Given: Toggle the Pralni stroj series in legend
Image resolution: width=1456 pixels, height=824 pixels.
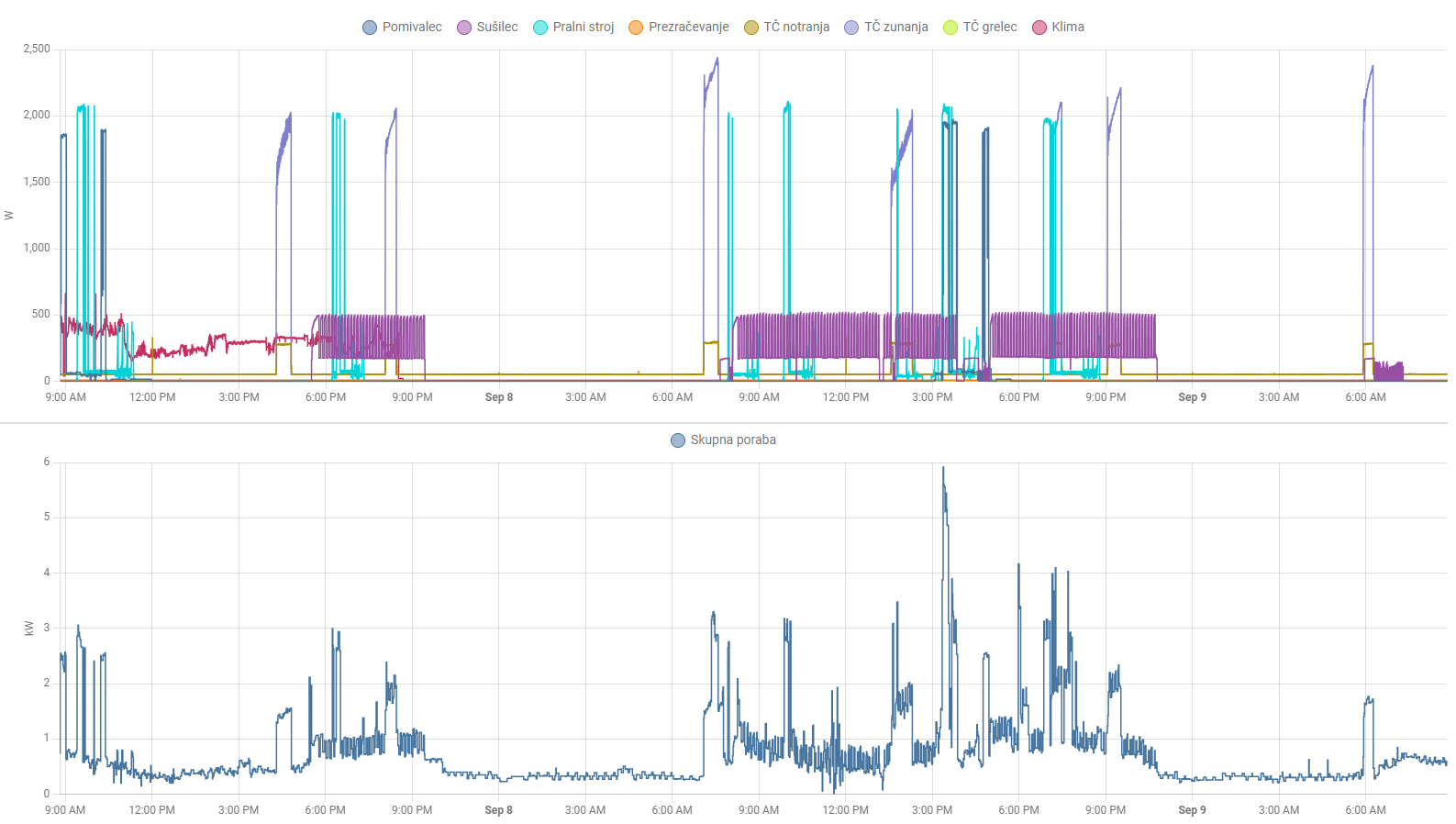Looking at the screenshot, I should pos(574,27).
